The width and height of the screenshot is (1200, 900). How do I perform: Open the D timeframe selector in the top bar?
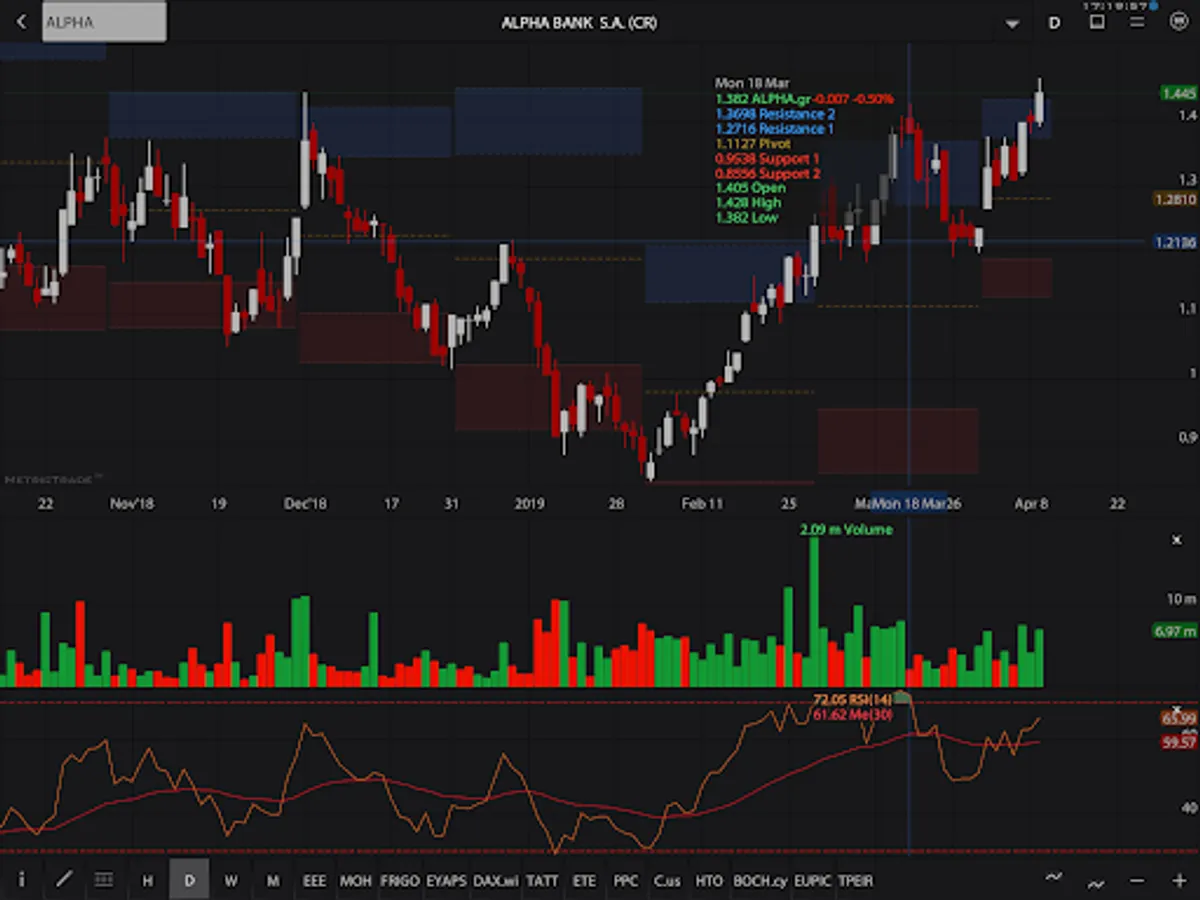[1054, 22]
